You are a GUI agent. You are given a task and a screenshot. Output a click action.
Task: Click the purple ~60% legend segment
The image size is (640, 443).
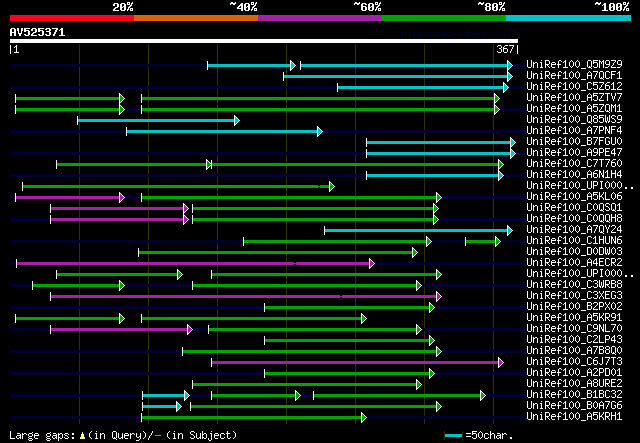[x=320, y=18]
